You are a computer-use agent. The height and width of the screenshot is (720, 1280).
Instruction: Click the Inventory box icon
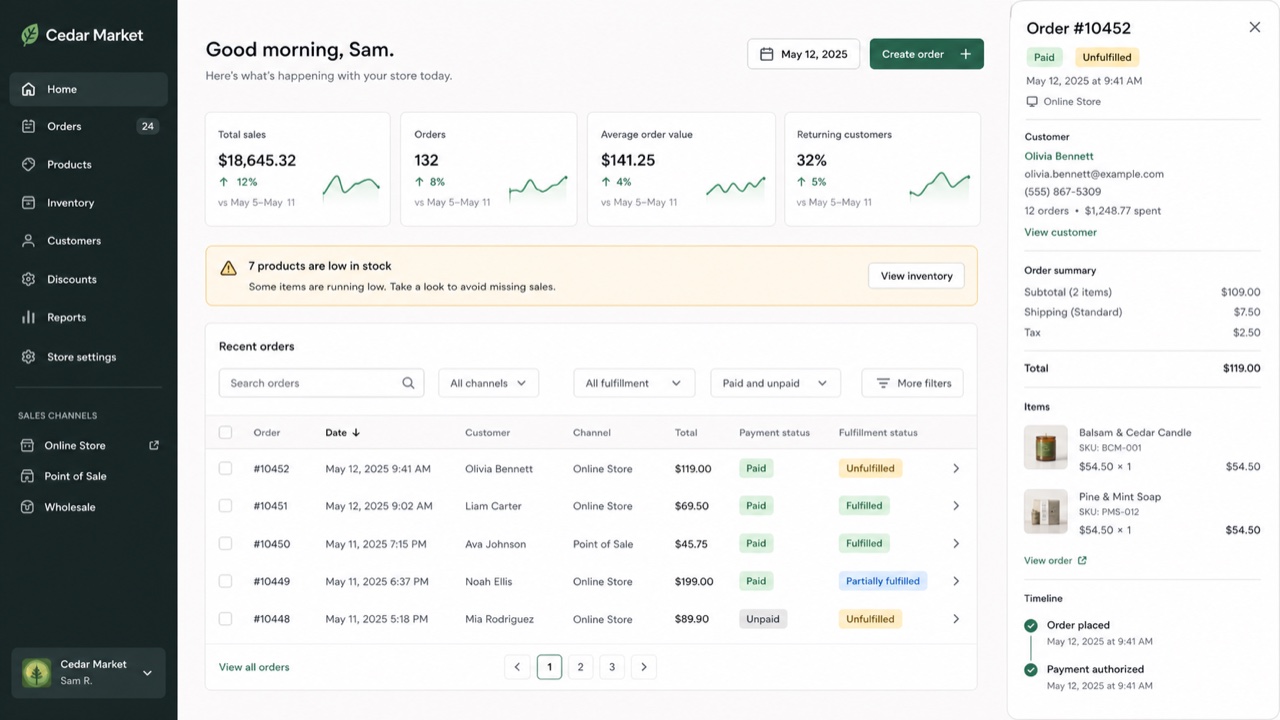(28, 202)
